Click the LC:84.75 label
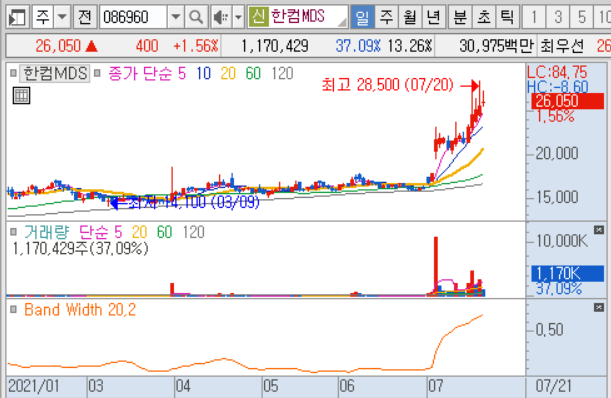This screenshot has width=611, height=398. 556,72
